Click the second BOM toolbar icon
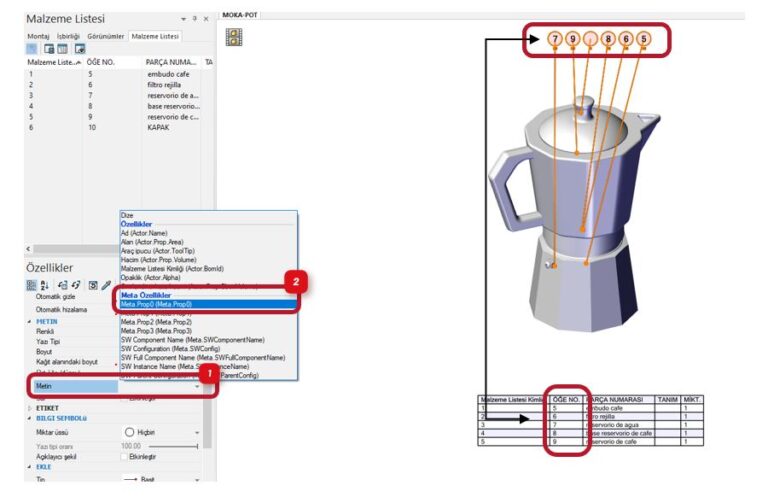This screenshot has width=768, height=503. point(48,49)
